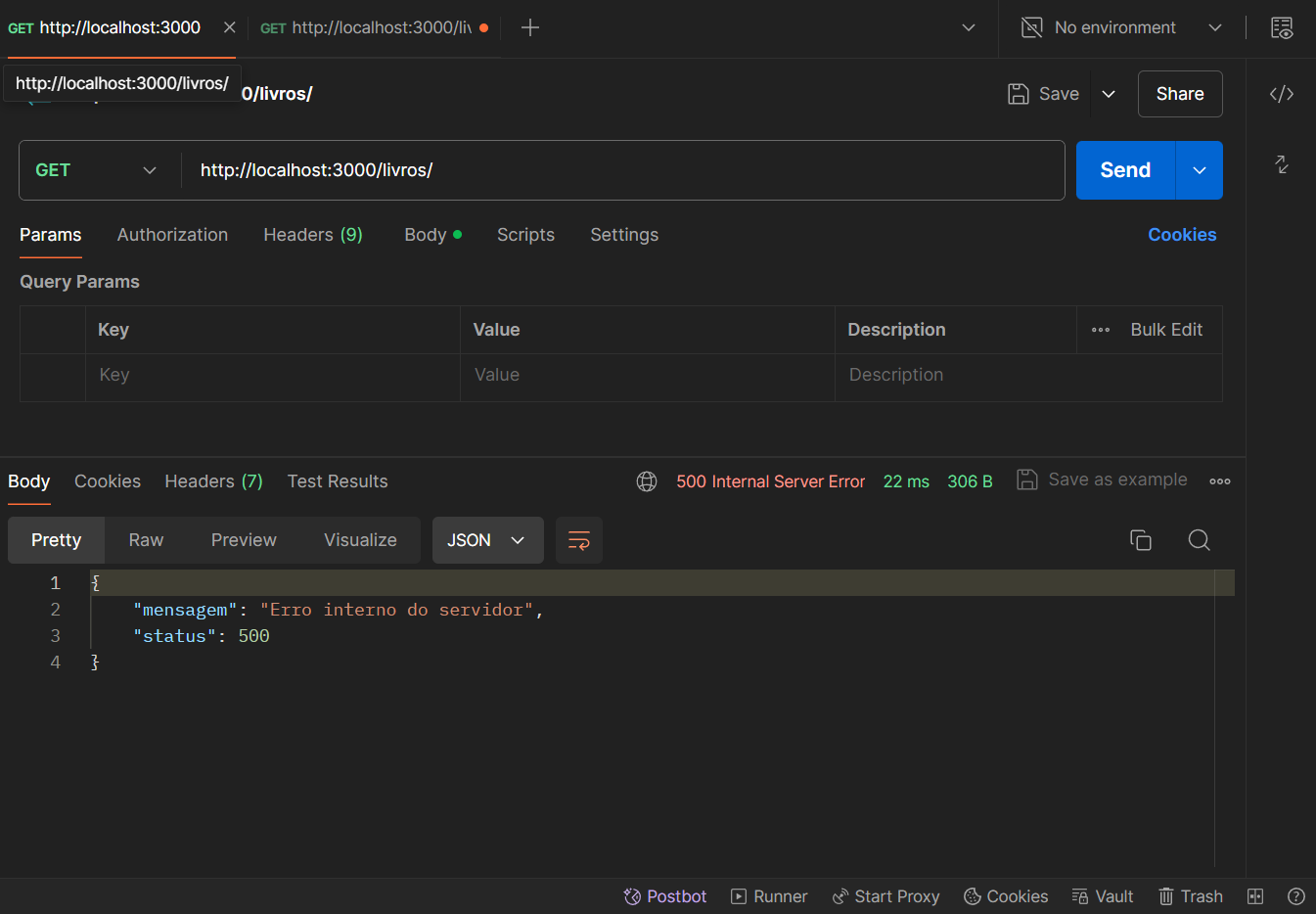1316x914 pixels.
Task: Click the query param Key input
Action: coord(272,376)
